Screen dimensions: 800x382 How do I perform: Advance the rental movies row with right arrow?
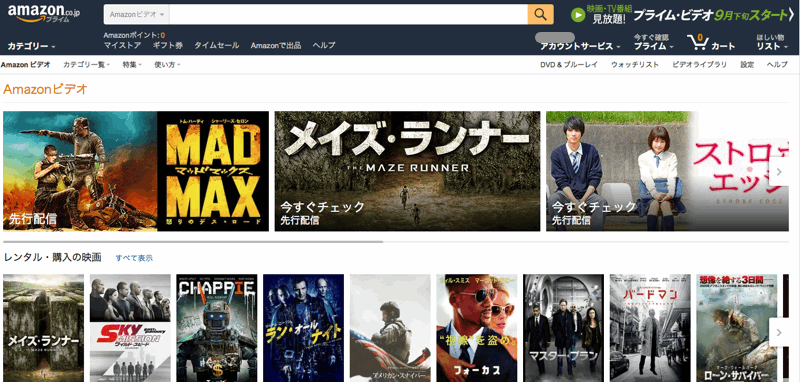(x=779, y=333)
